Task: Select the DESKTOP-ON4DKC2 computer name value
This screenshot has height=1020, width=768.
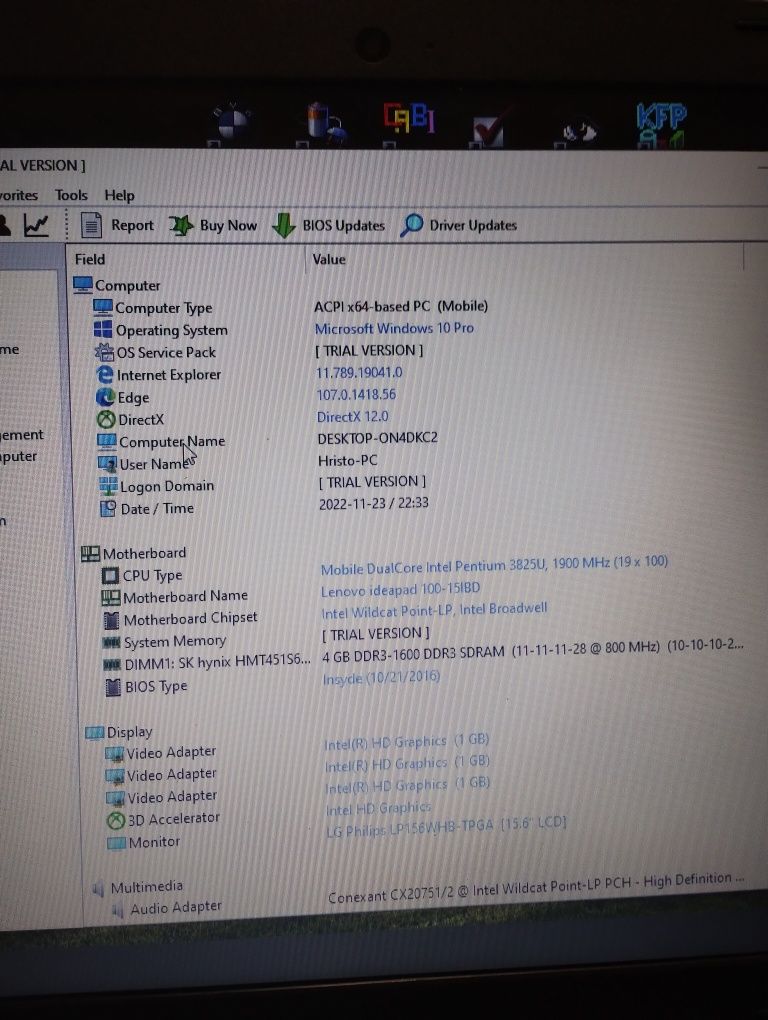Action: tap(377, 438)
